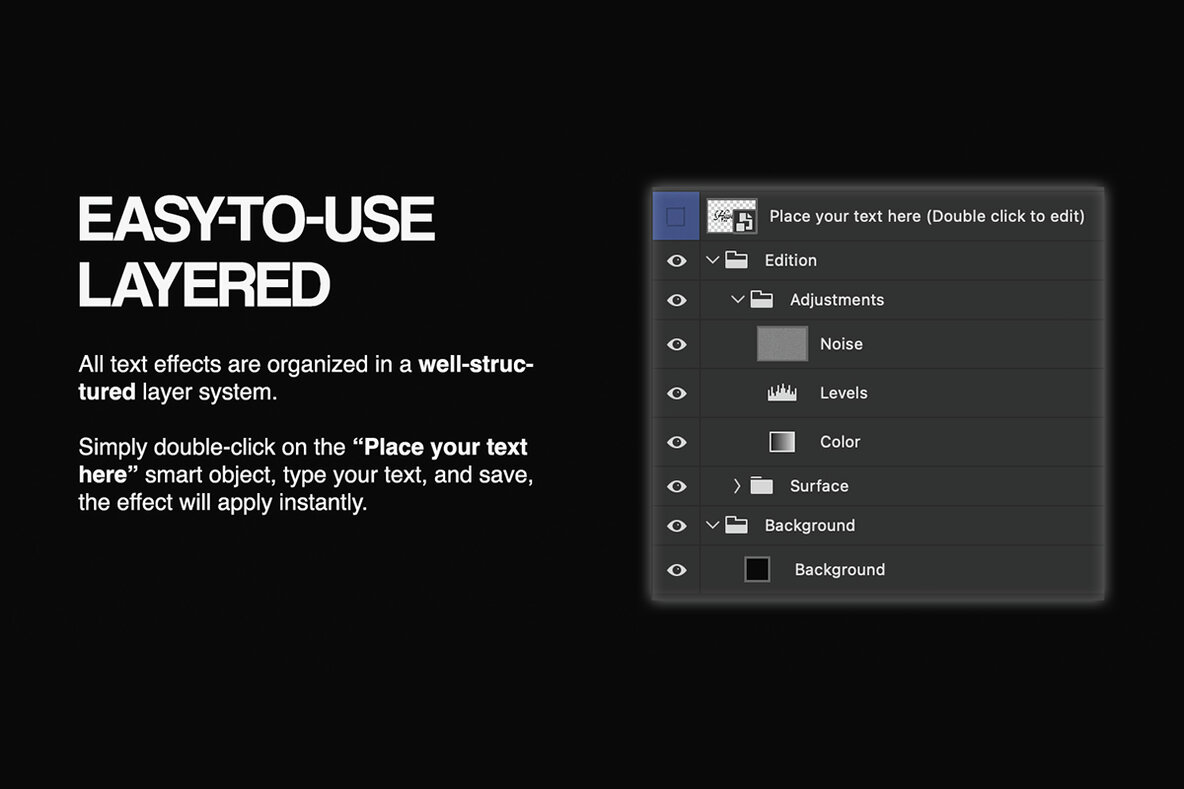Hide the Surface group using its eye
This screenshot has width=1184, height=789.
click(677, 486)
